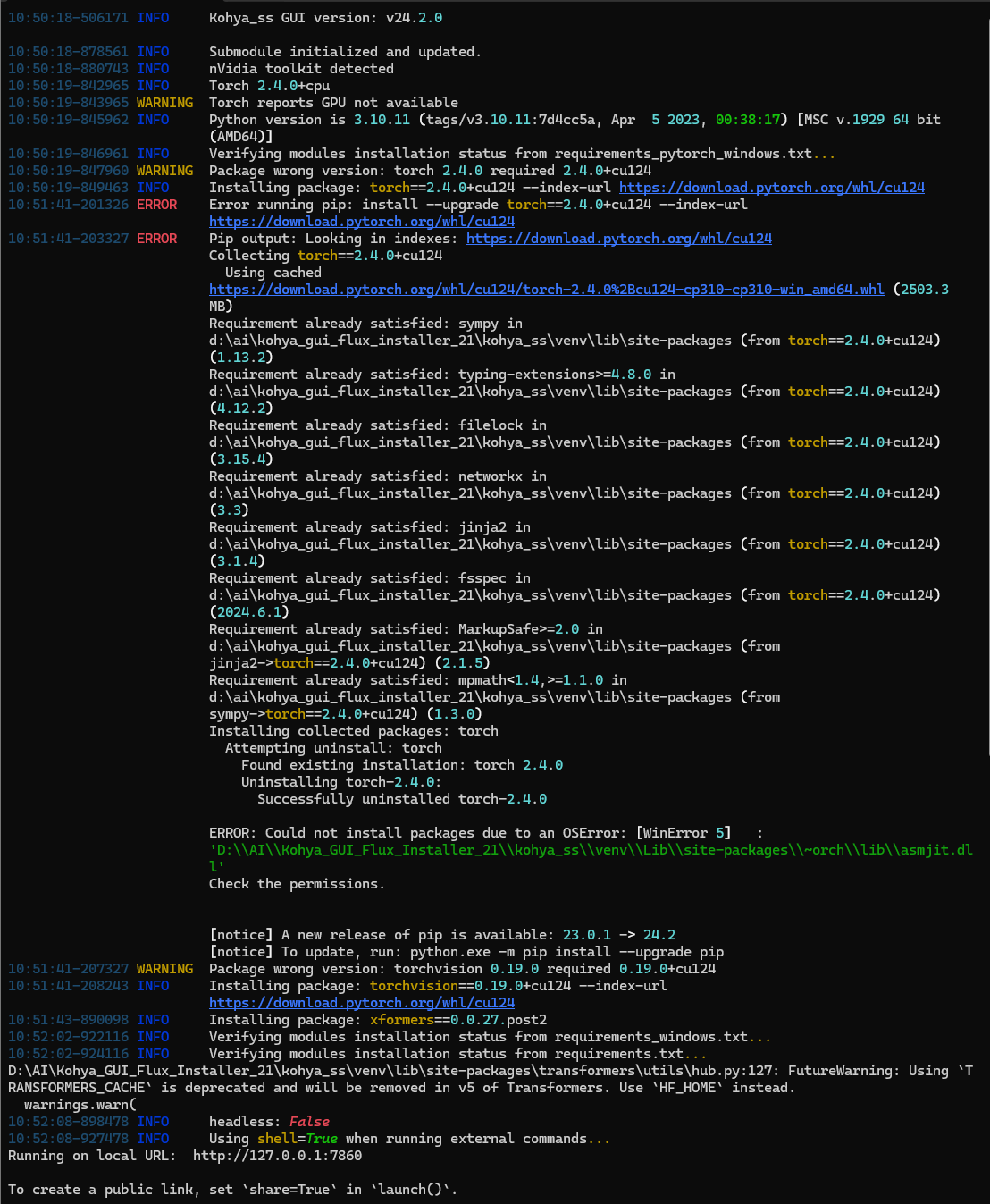
Task: Select 'Package wrong version: torch 2.4.0 required' text
Action: pos(382,171)
